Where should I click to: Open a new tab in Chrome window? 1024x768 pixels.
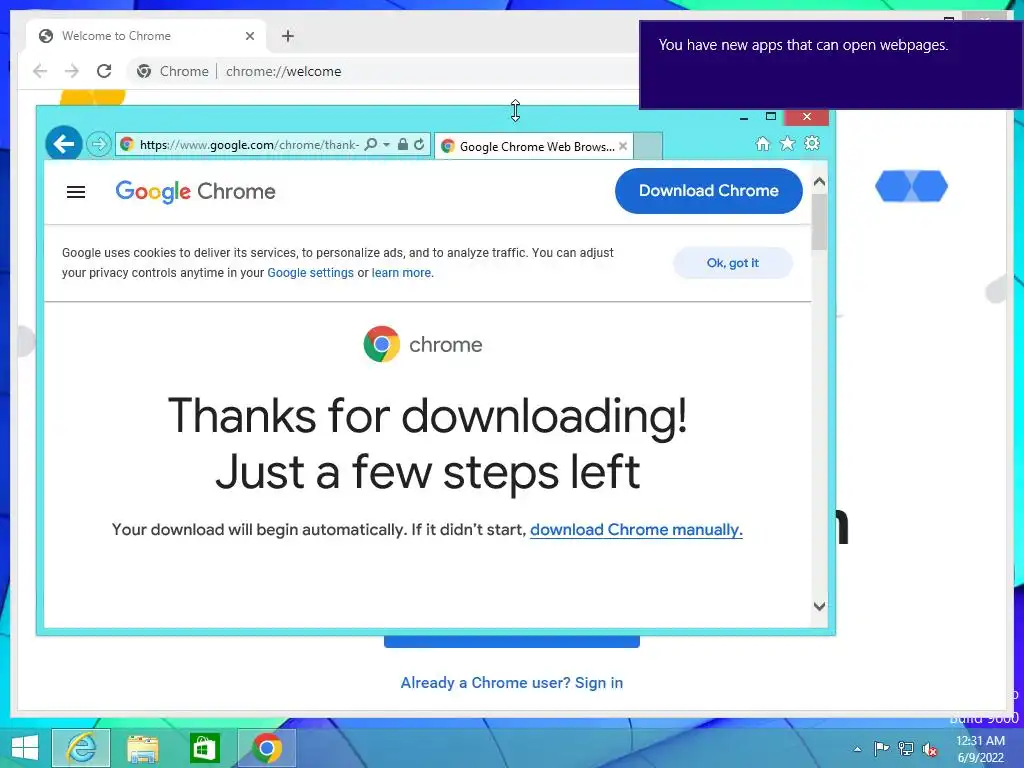287,36
